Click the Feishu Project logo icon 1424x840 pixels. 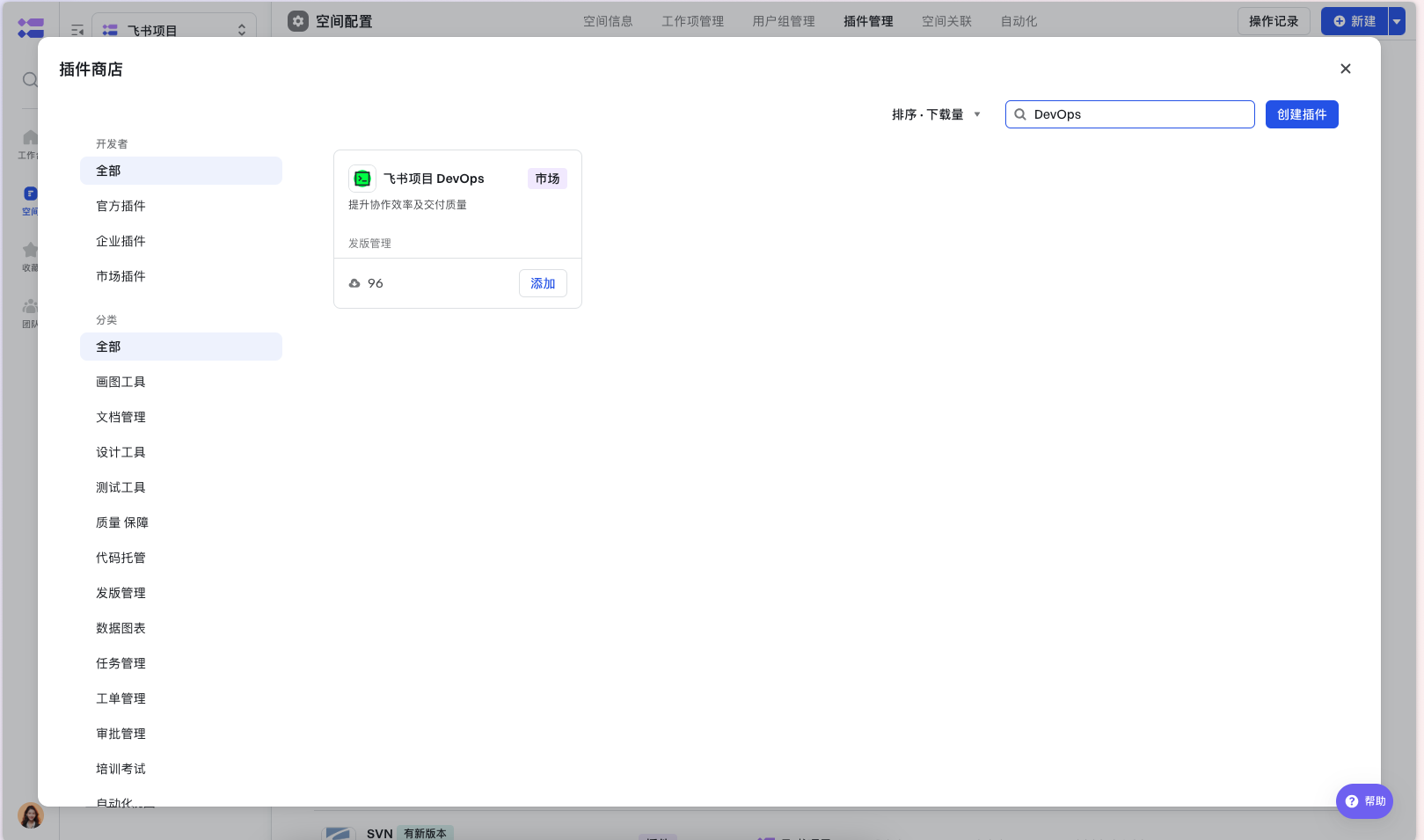tap(31, 28)
